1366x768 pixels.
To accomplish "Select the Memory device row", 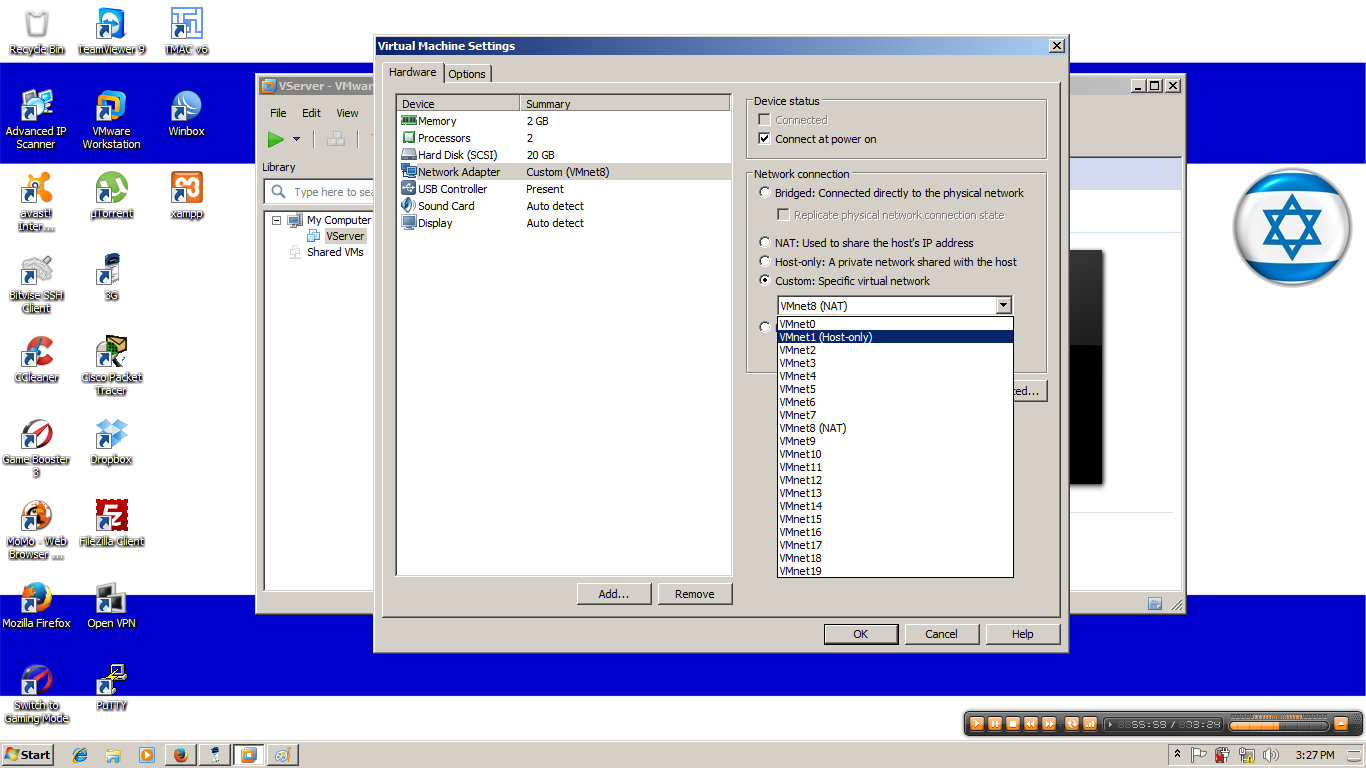I will tap(564, 121).
